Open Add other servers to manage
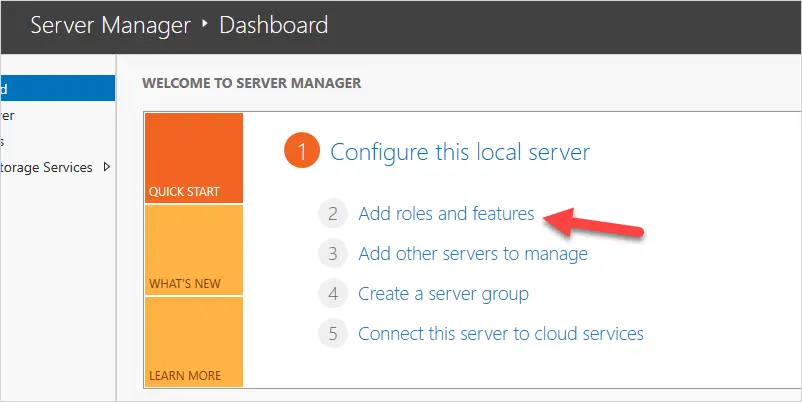Image resolution: width=802 pixels, height=402 pixels. tap(473, 253)
